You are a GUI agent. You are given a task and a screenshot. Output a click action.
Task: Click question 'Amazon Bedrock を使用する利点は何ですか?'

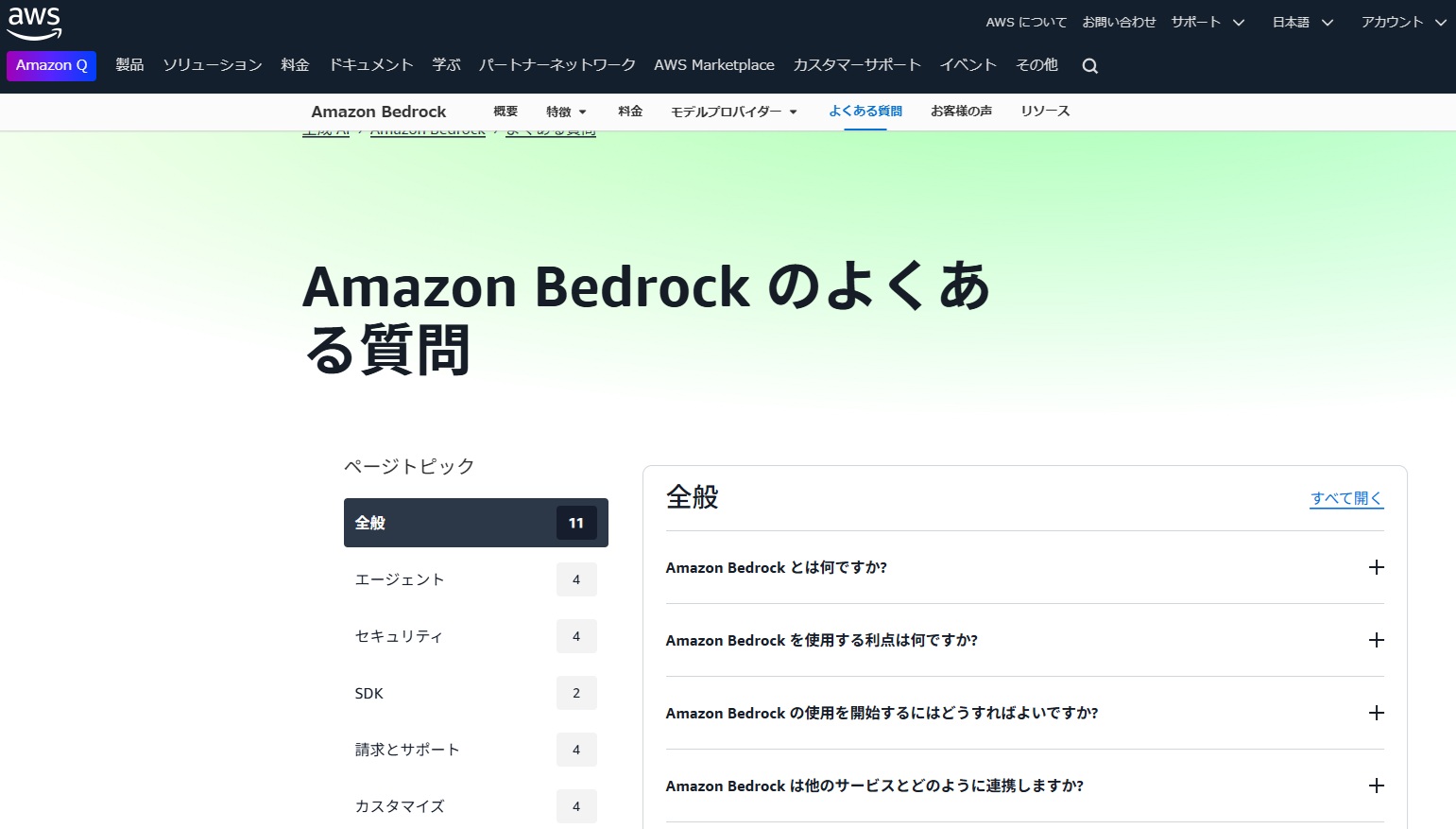tap(822, 640)
